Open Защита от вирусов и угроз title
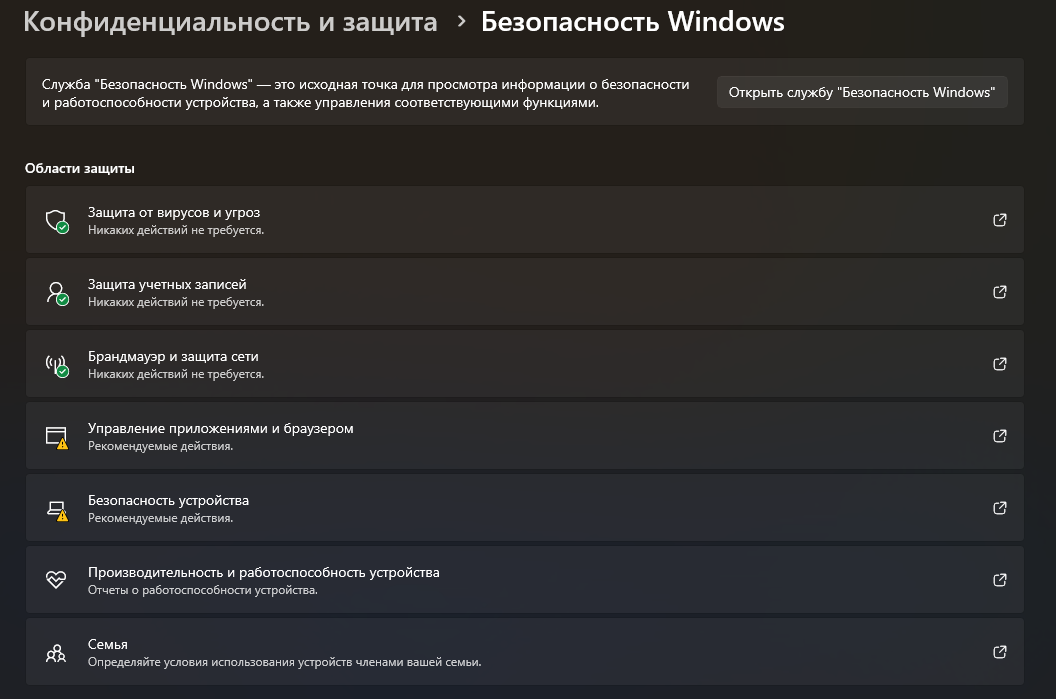The height and width of the screenshot is (699, 1056). (174, 212)
